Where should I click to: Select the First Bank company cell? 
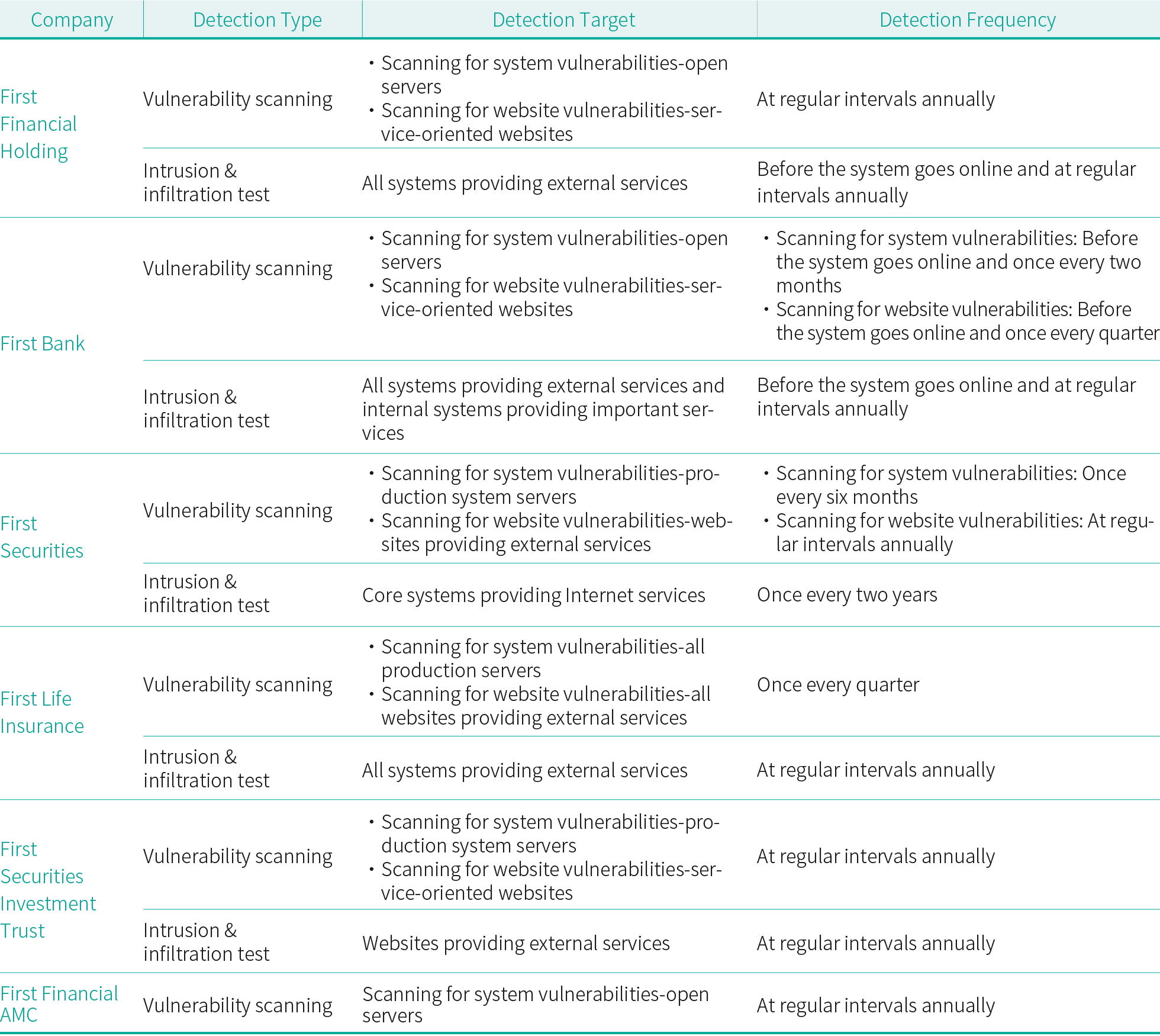(x=43, y=343)
